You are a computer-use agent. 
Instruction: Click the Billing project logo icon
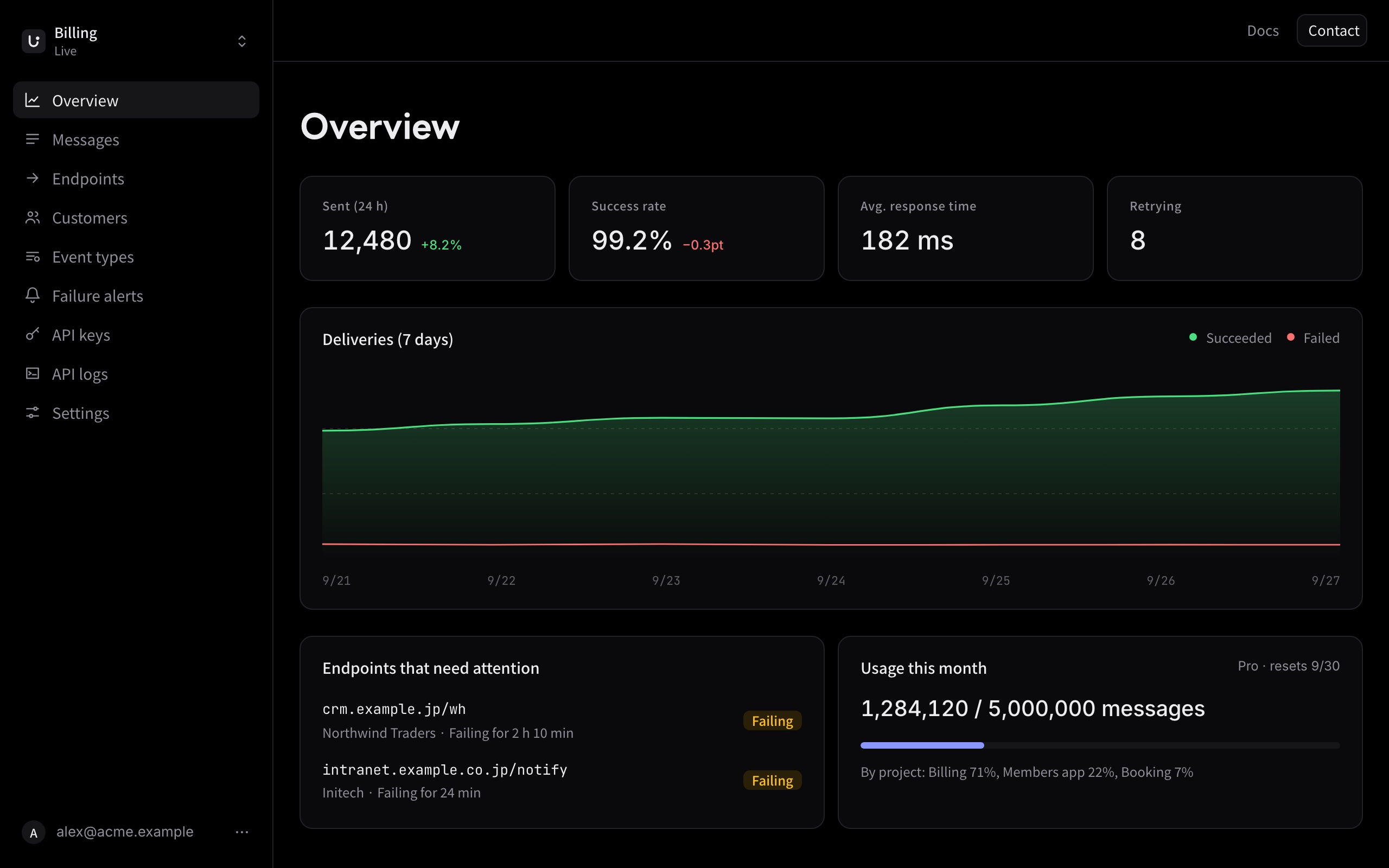pos(33,41)
